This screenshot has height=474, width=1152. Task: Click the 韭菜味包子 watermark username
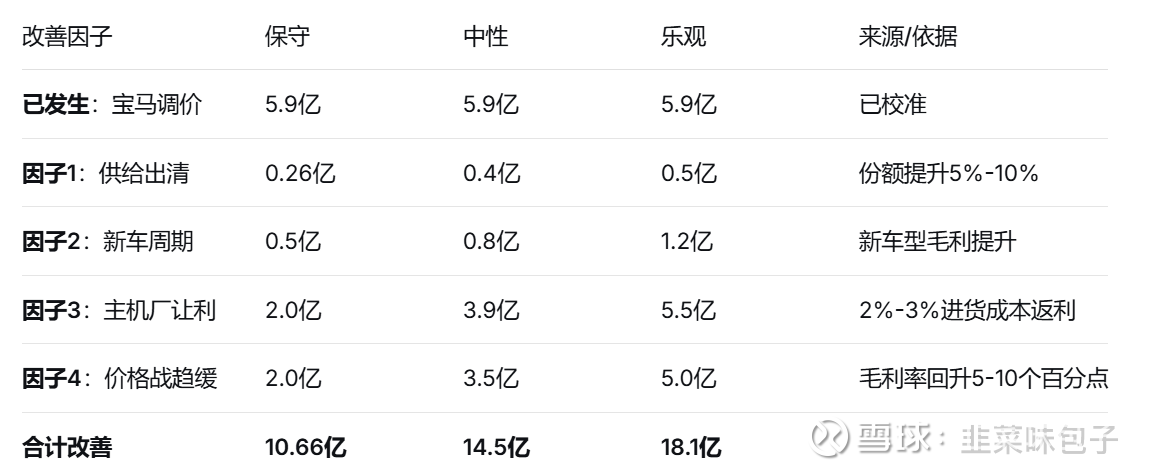pos(1038,438)
